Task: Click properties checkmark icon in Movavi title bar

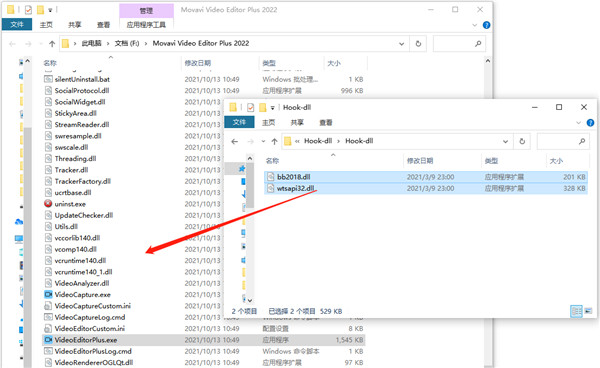Action: 28,10
